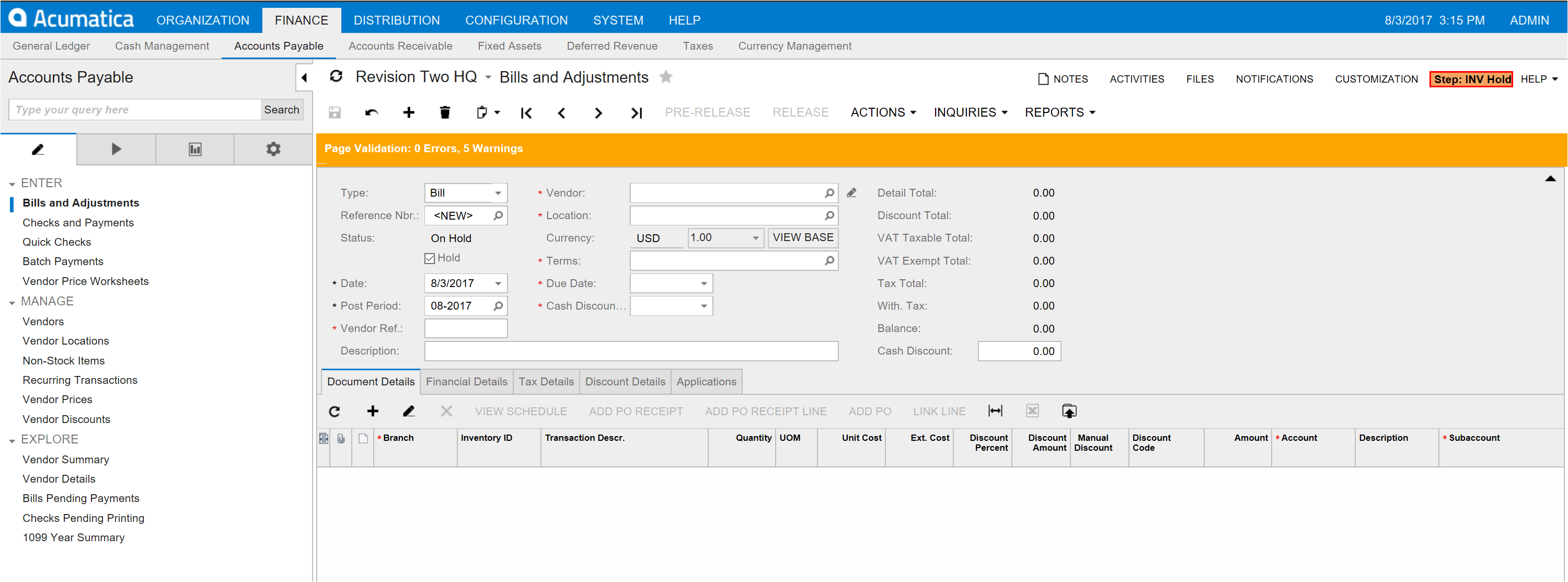Open the Due Date dropdown

click(x=704, y=284)
